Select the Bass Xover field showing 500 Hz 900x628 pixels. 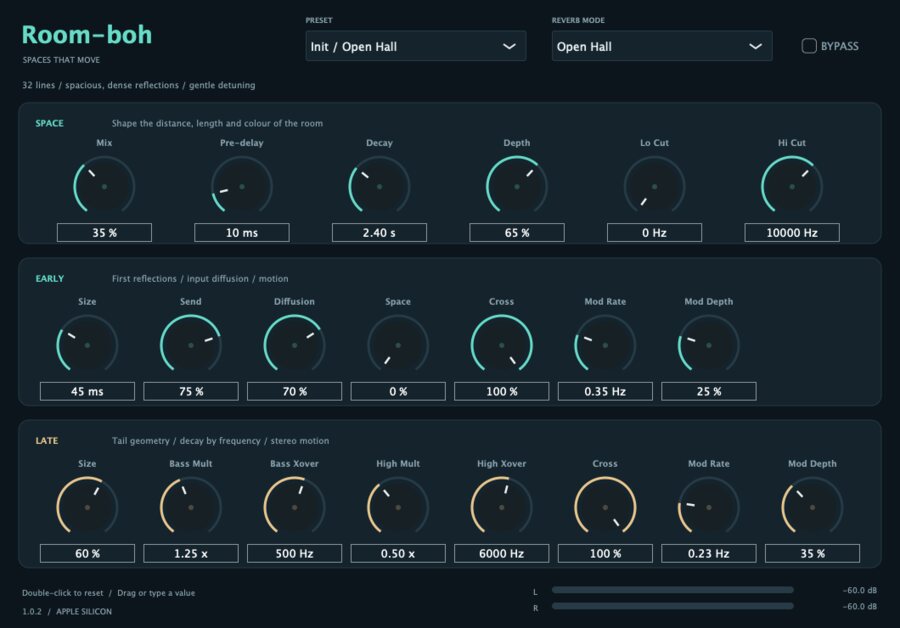(x=294, y=553)
